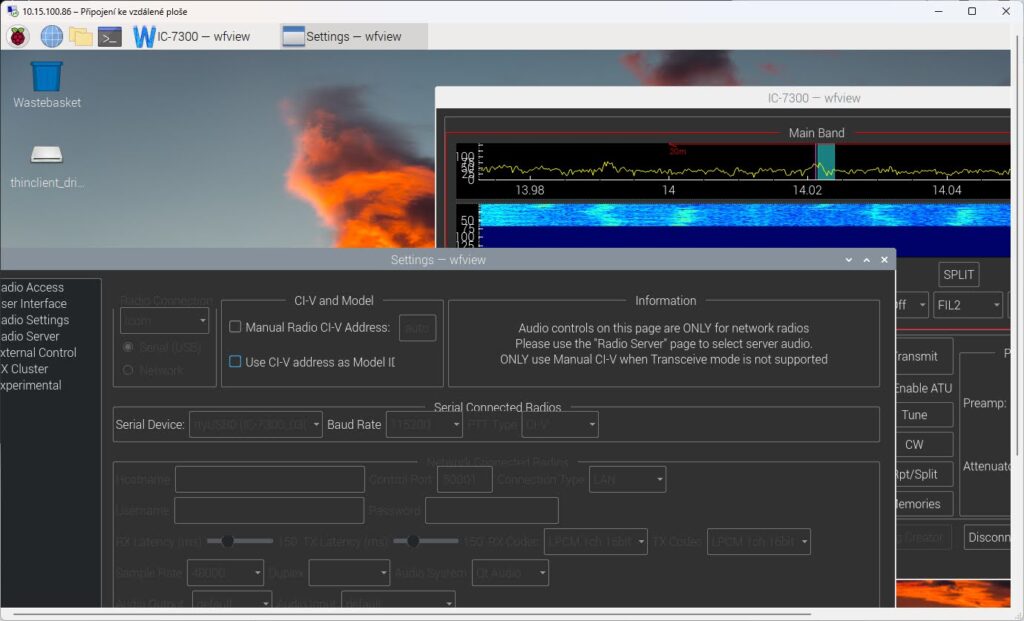
Task: Expand the FIL2 filter dropdown
Action: tap(967, 305)
